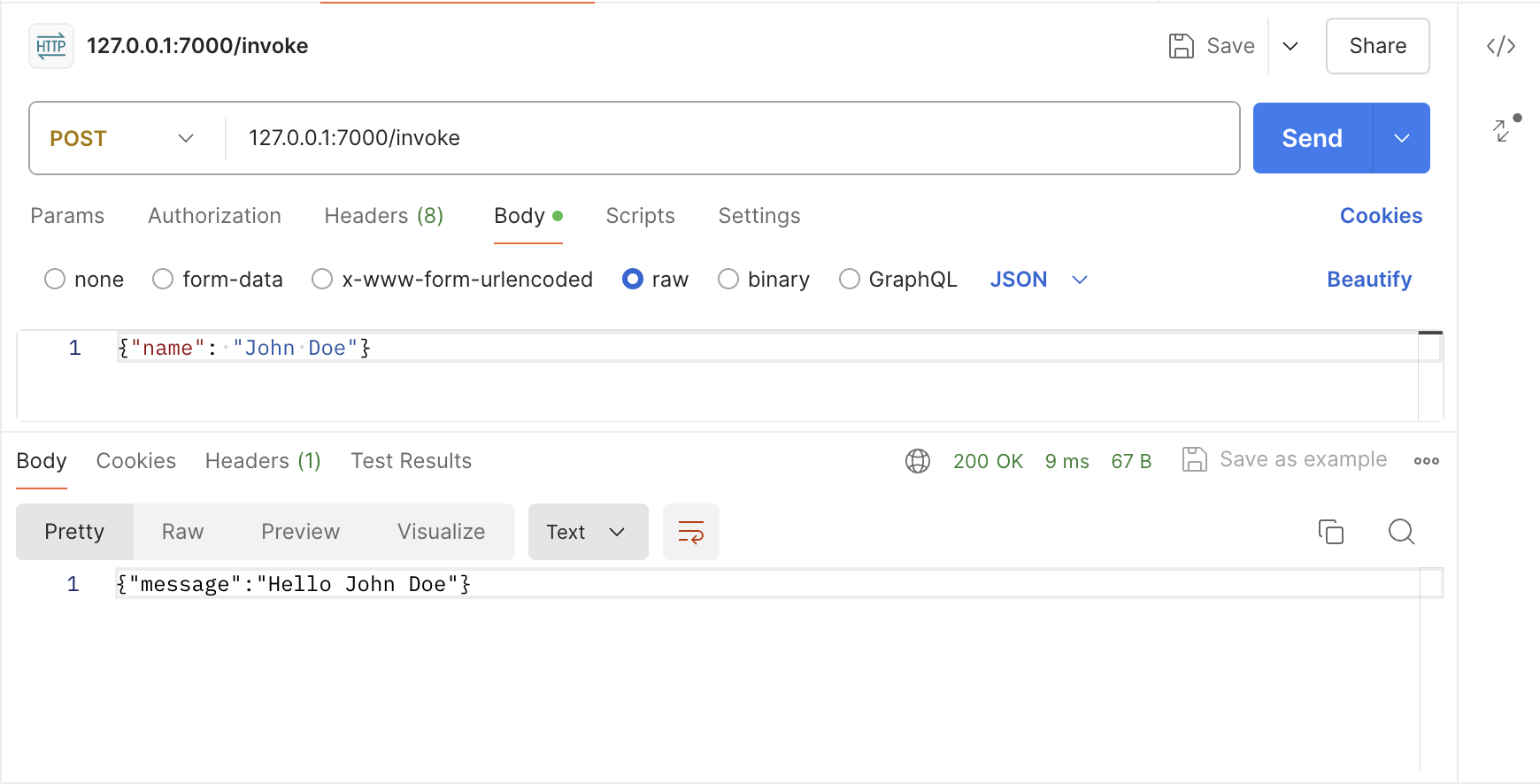Search the response with magnifier icon

point(1401,531)
